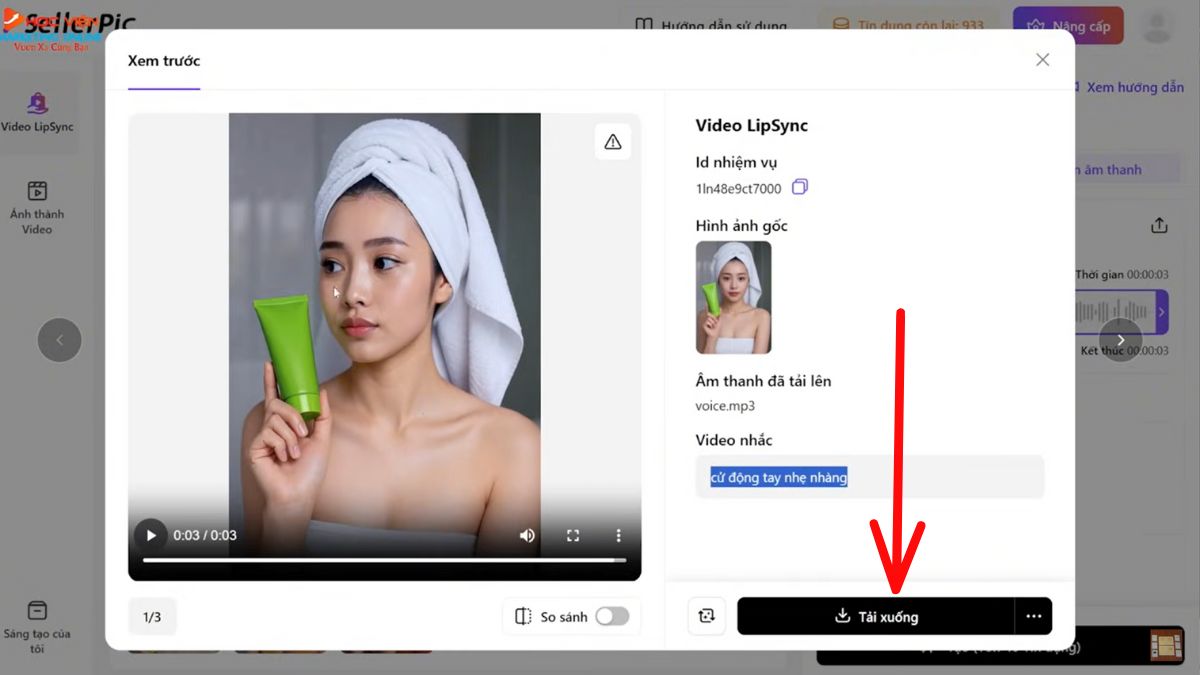Open Video LipSync in sidebar
The width and height of the screenshot is (1200, 675).
tap(37, 112)
